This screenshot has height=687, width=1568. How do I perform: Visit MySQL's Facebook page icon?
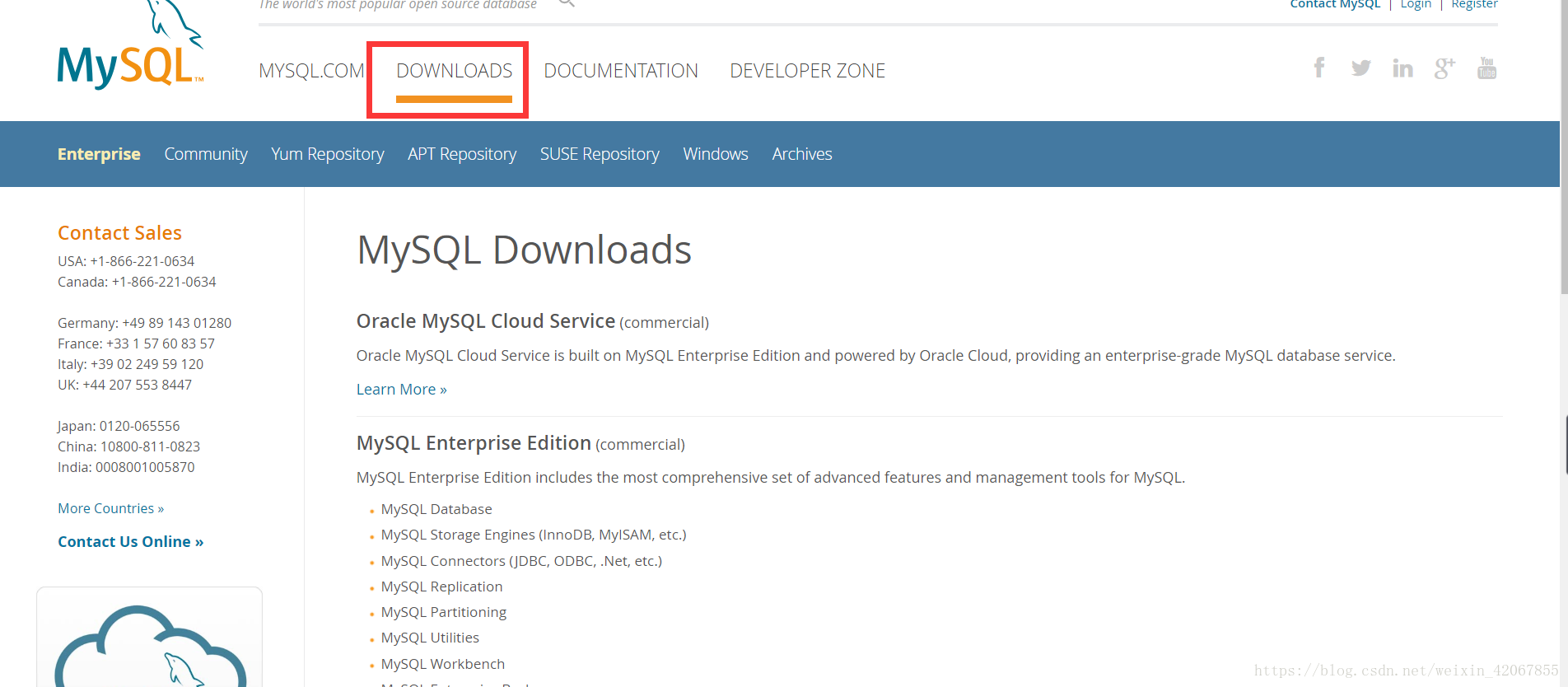click(x=1319, y=68)
